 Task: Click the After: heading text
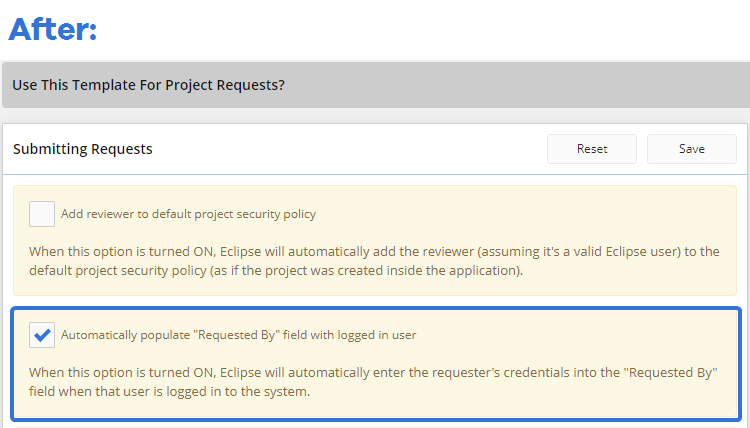click(x=52, y=29)
